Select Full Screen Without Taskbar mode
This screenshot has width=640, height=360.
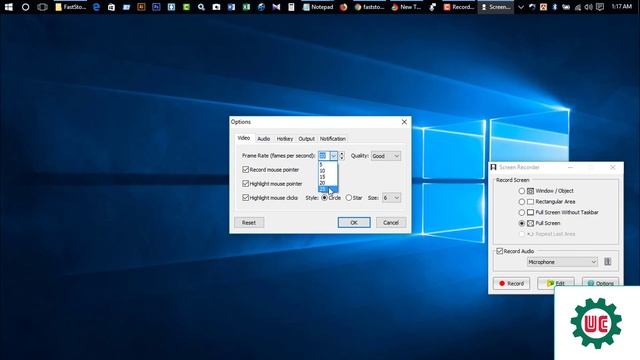522,212
